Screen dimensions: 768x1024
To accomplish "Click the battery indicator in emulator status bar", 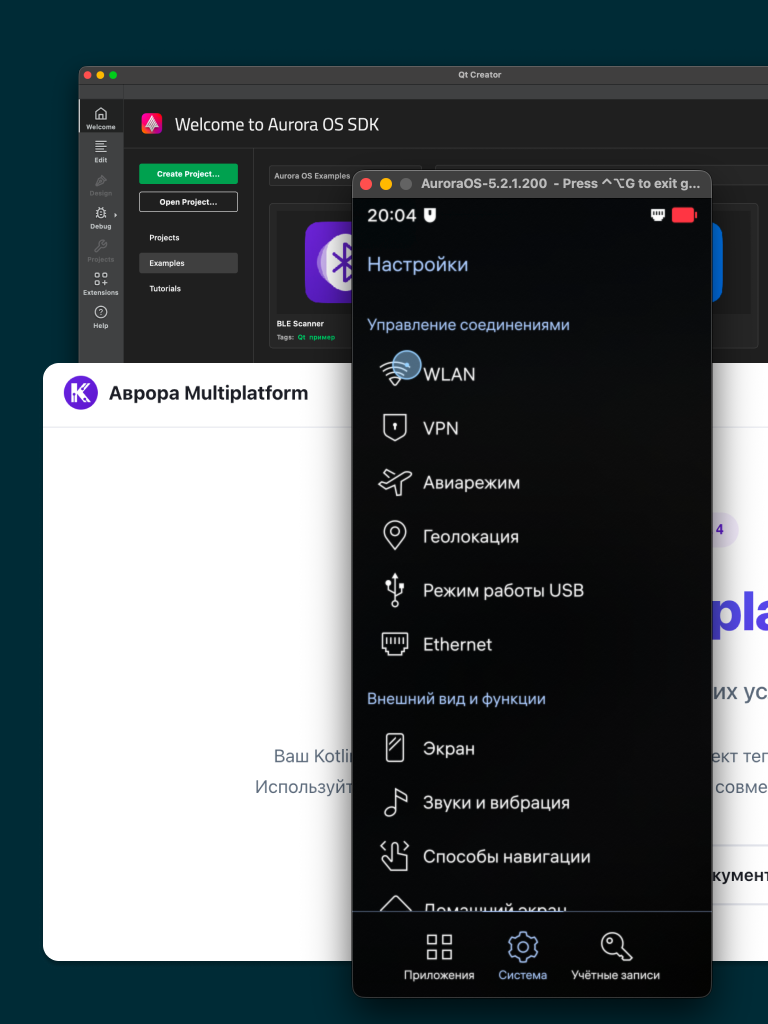I will tap(684, 215).
